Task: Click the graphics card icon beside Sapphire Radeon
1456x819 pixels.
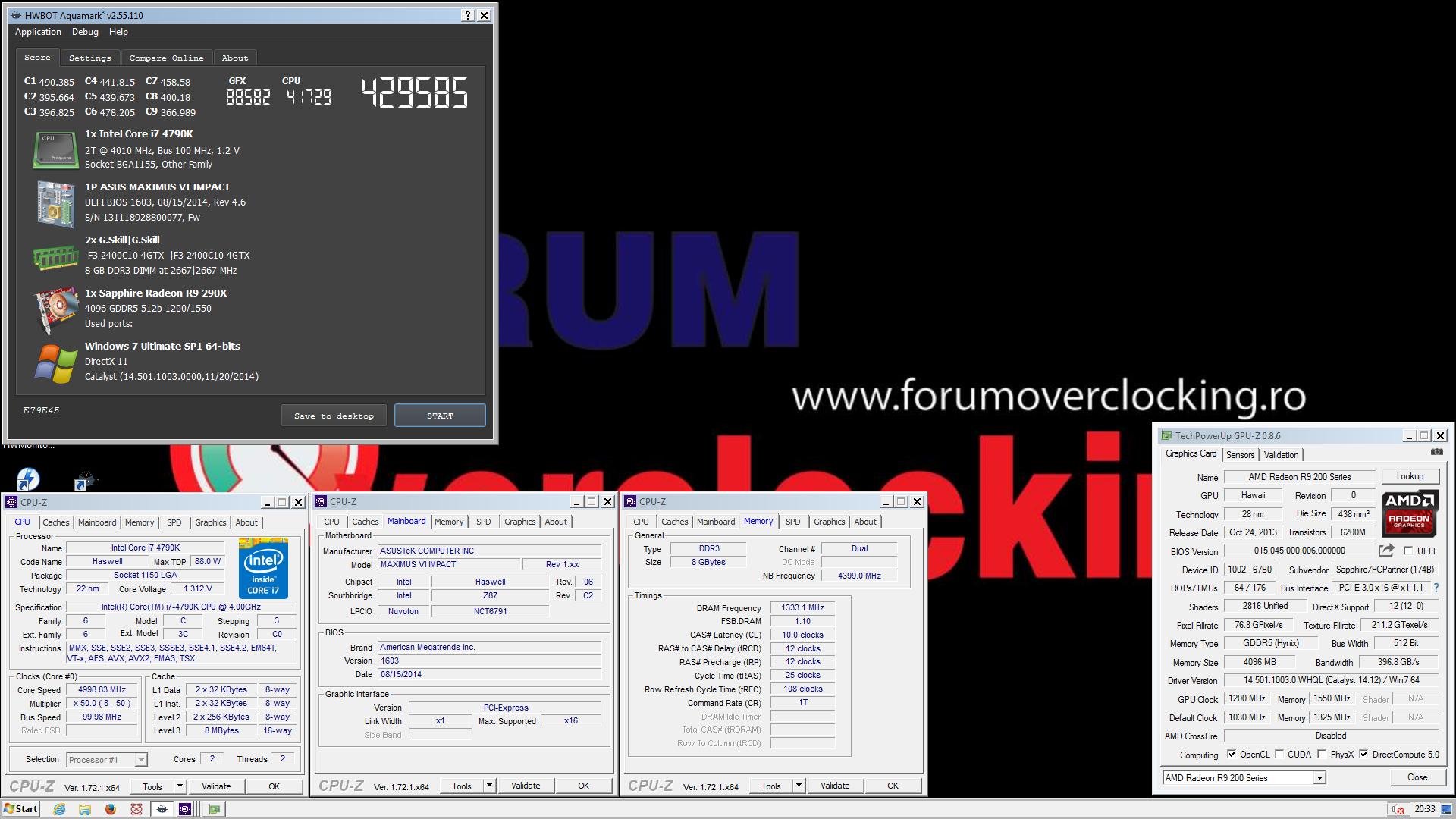Action: (x=56, y=310)
